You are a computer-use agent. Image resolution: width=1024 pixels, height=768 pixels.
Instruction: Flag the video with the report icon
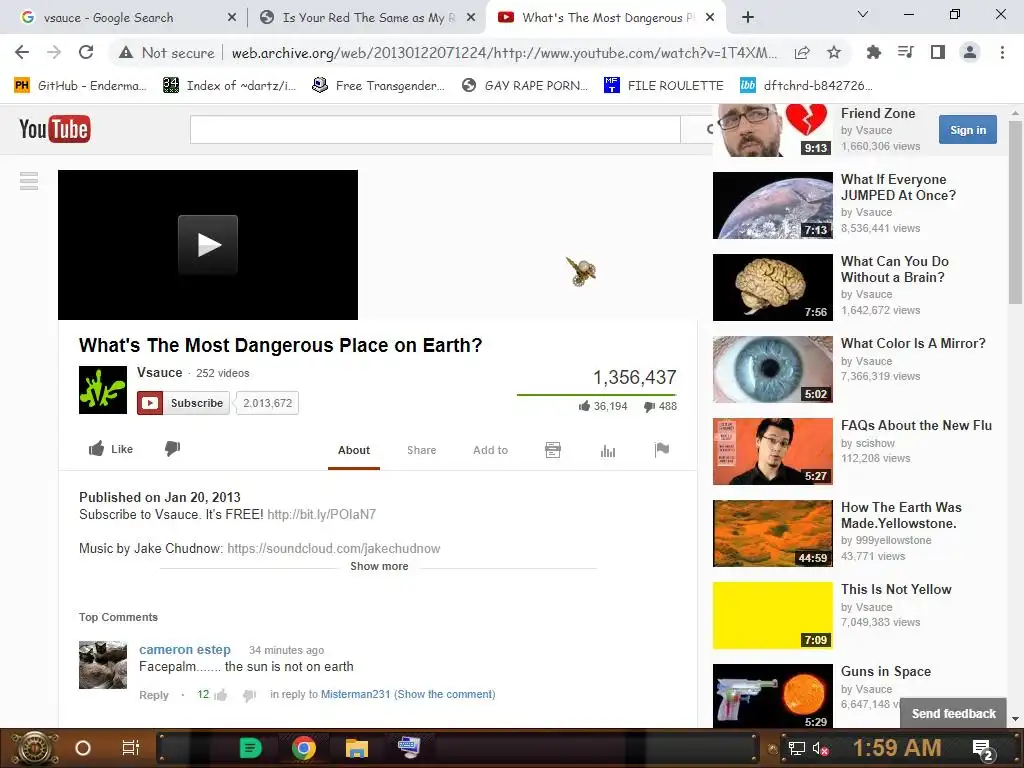[662, 449]
